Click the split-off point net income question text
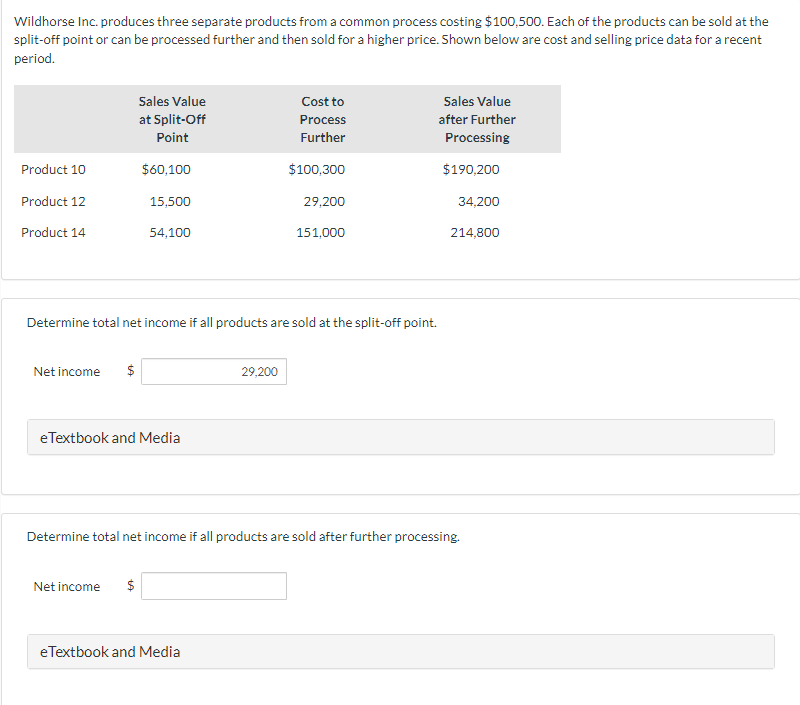 click(231, 323)
